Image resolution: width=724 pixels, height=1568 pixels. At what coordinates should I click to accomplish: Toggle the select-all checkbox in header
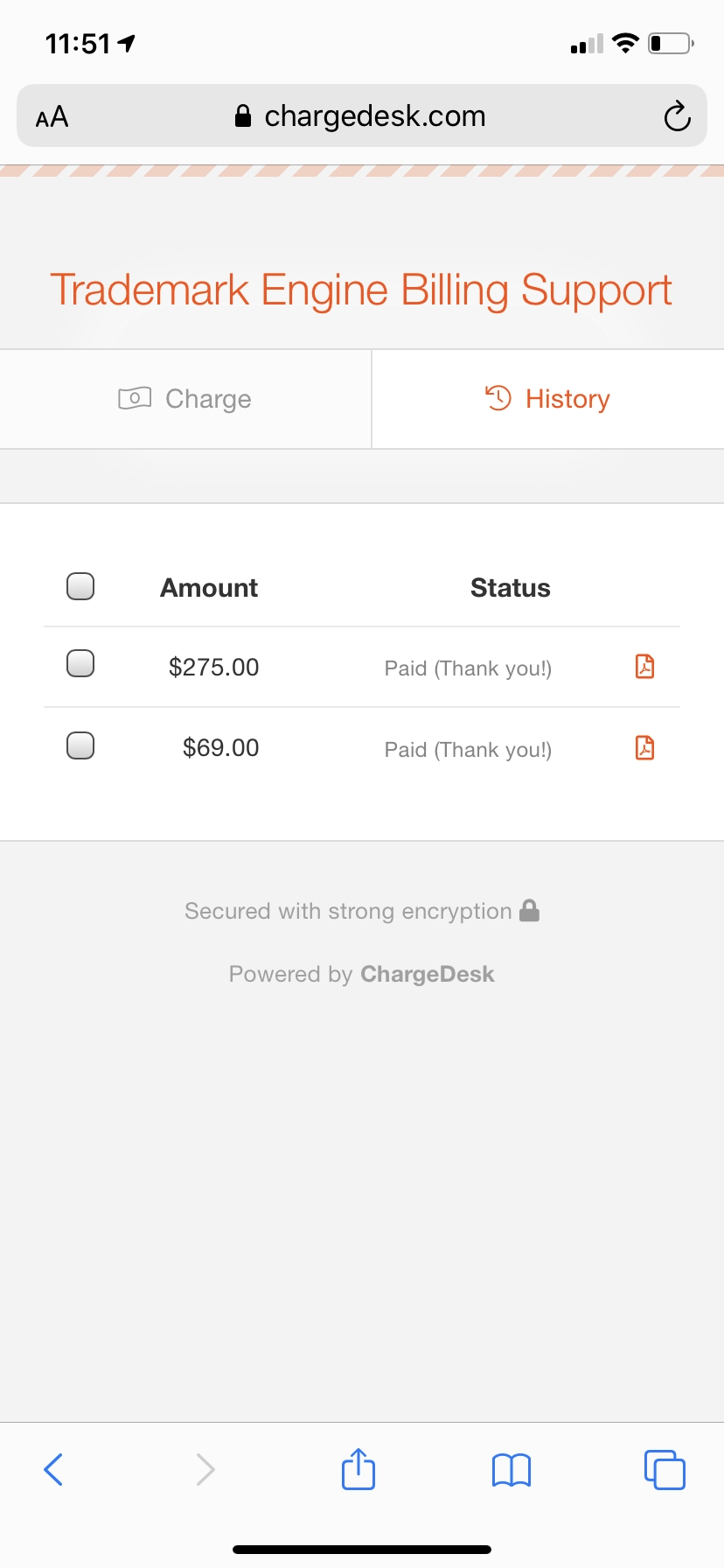[x=80, y=586]
